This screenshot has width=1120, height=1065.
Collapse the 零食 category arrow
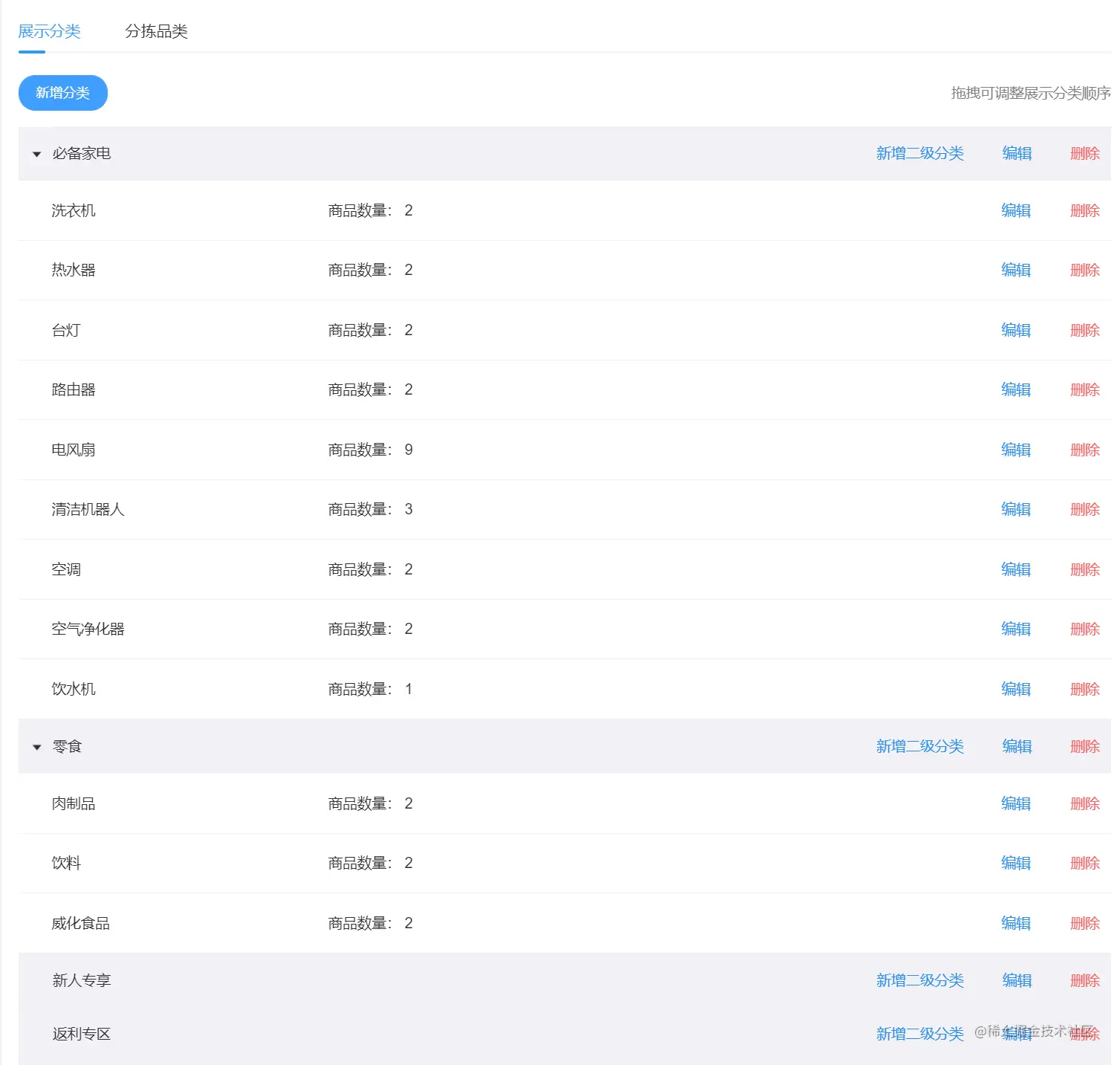(x=36, y=747)
